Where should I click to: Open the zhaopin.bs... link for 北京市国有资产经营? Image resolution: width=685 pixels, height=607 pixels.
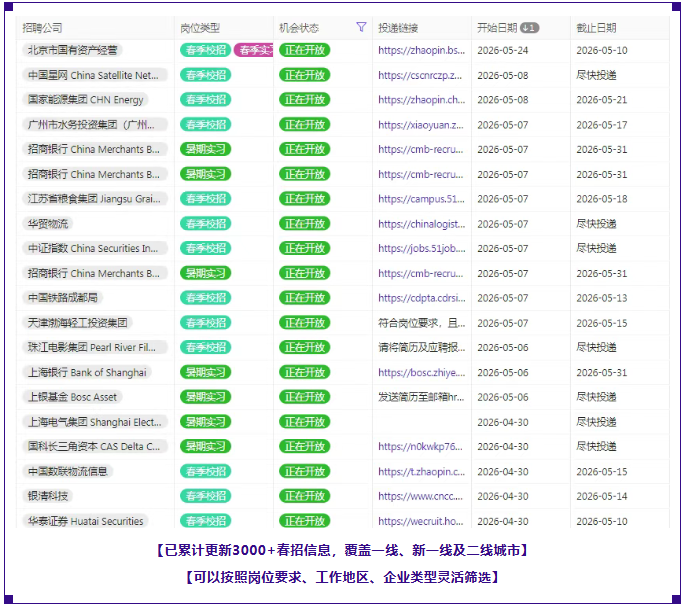tap(422, 50)
